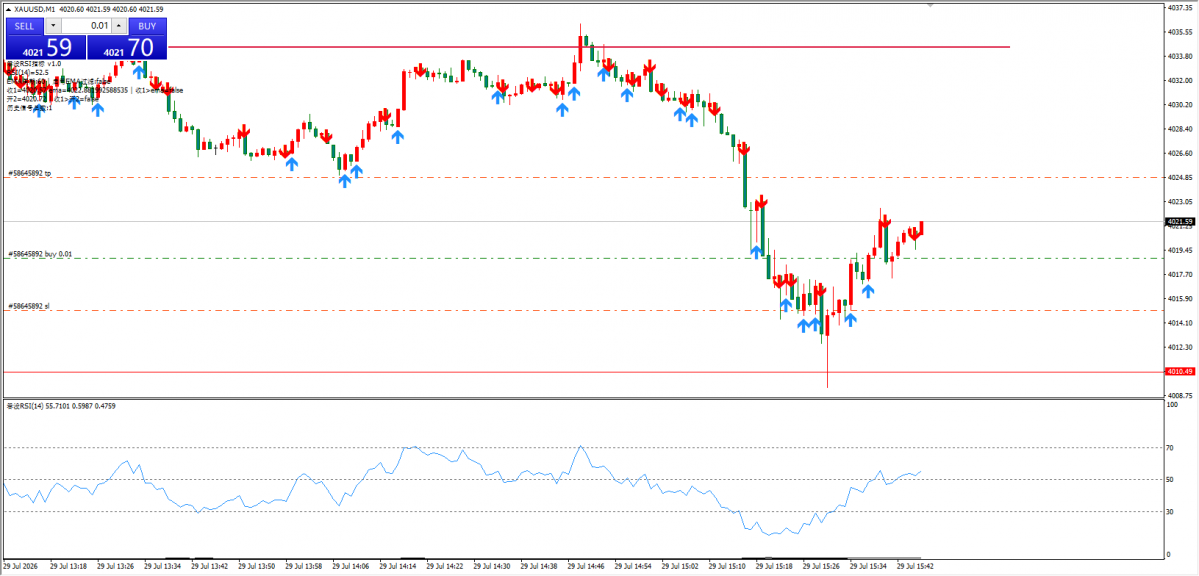Image resolution: width=1199 pixels, height=576 pixels.
Task: Click the RSI level 50 axis label
Action: [1171, 480]
